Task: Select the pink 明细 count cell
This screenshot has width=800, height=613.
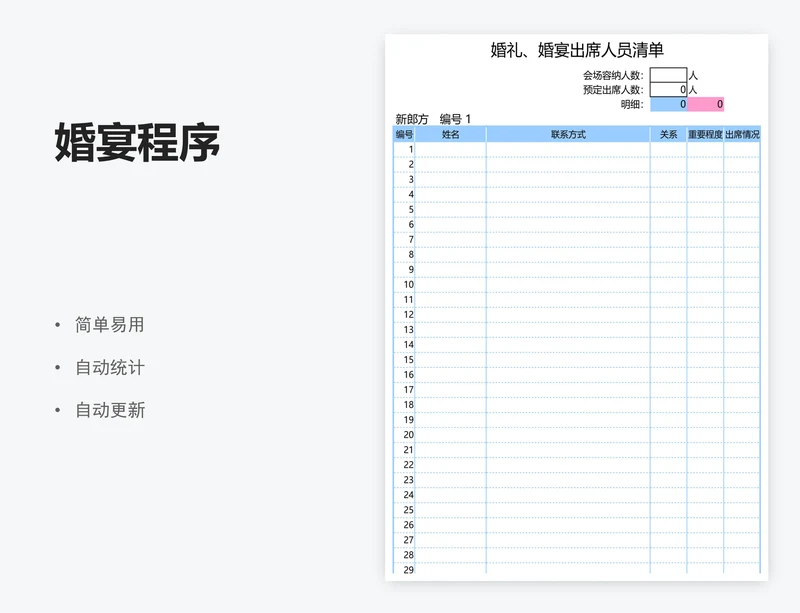Action: coord(706,104)
